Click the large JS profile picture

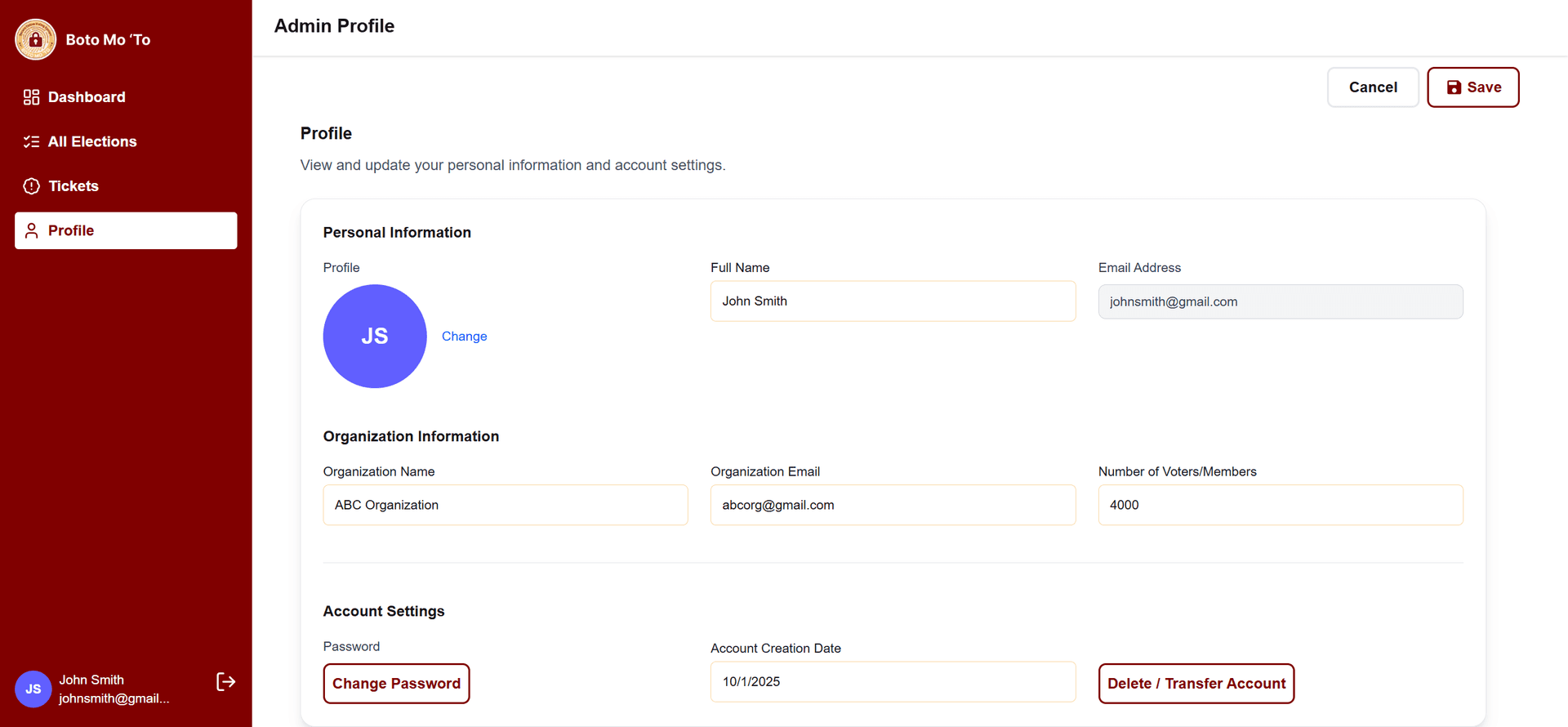375,337
